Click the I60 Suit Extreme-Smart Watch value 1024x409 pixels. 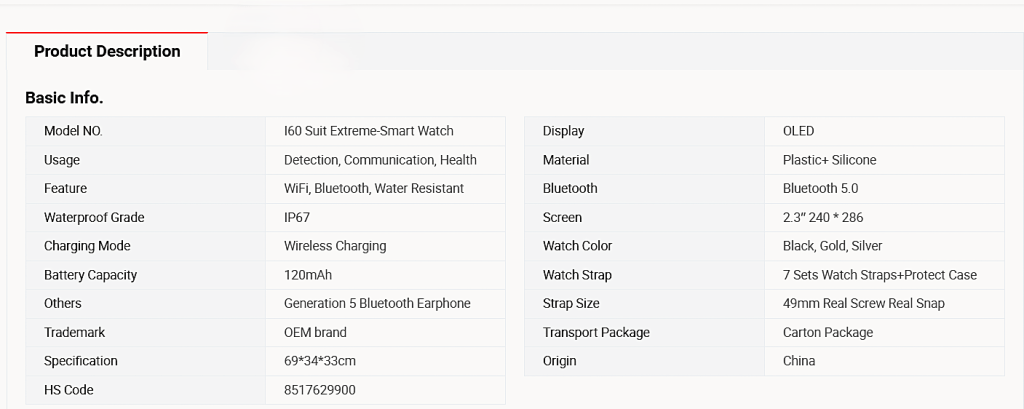point(368,131)
